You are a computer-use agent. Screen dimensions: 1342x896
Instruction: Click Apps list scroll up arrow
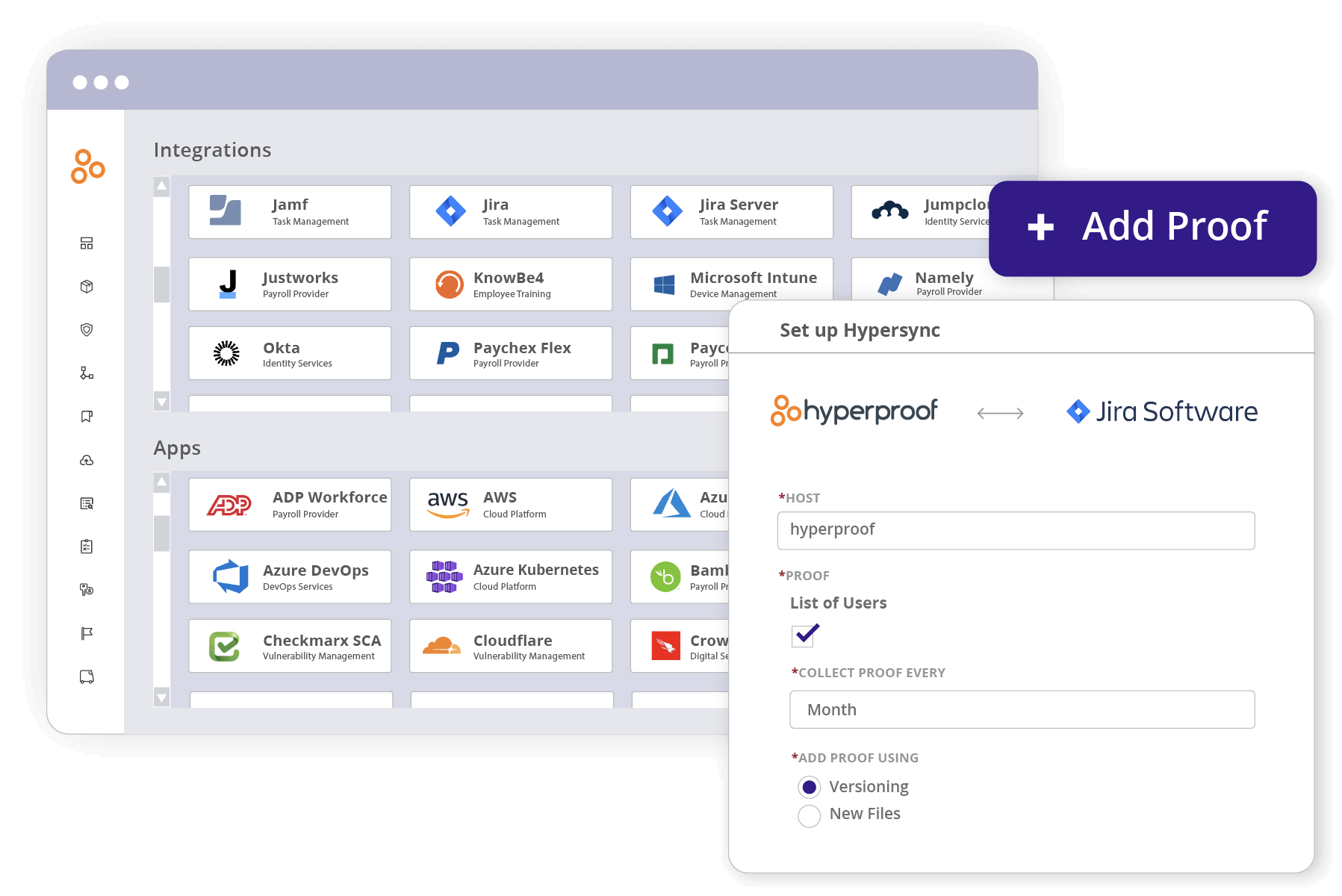coord(161,482)
